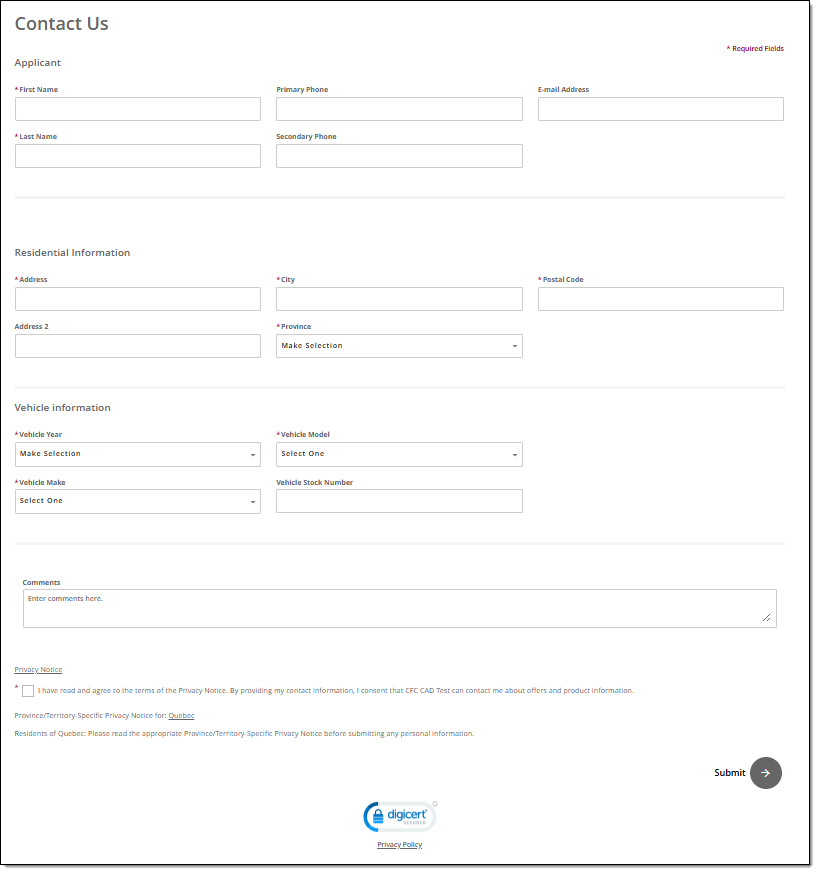The height and width of the screenshot is (872, 817).
Task: Open the Province dropdown
Action: 399,346
